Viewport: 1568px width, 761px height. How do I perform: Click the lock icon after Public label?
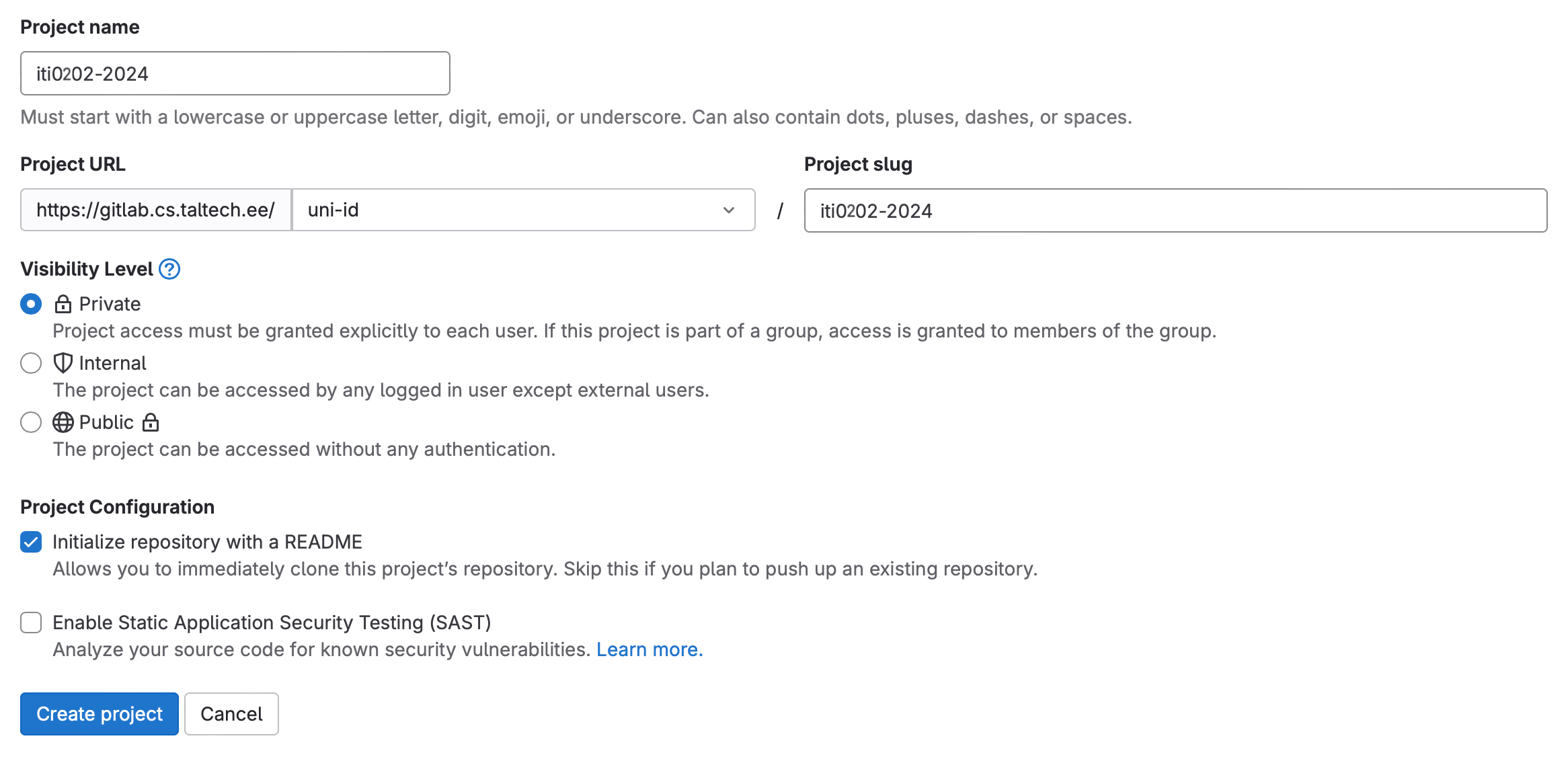tap(151, 422)
